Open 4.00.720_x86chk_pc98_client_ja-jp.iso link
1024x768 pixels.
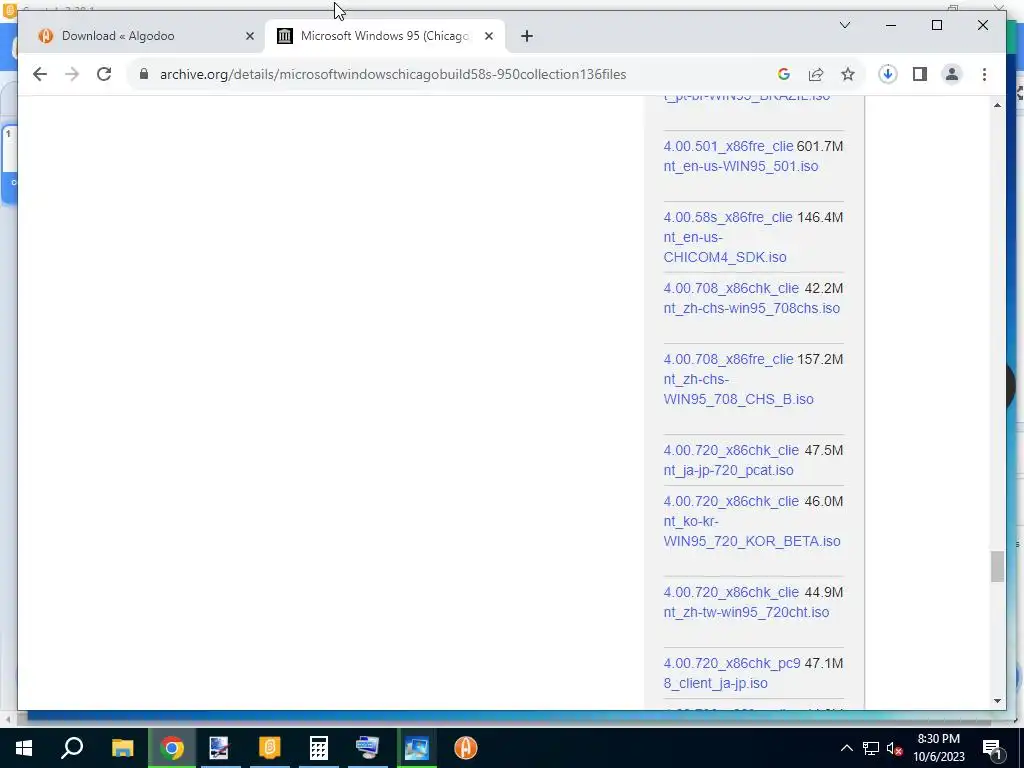pyautogui.click(x=731, y=673)
